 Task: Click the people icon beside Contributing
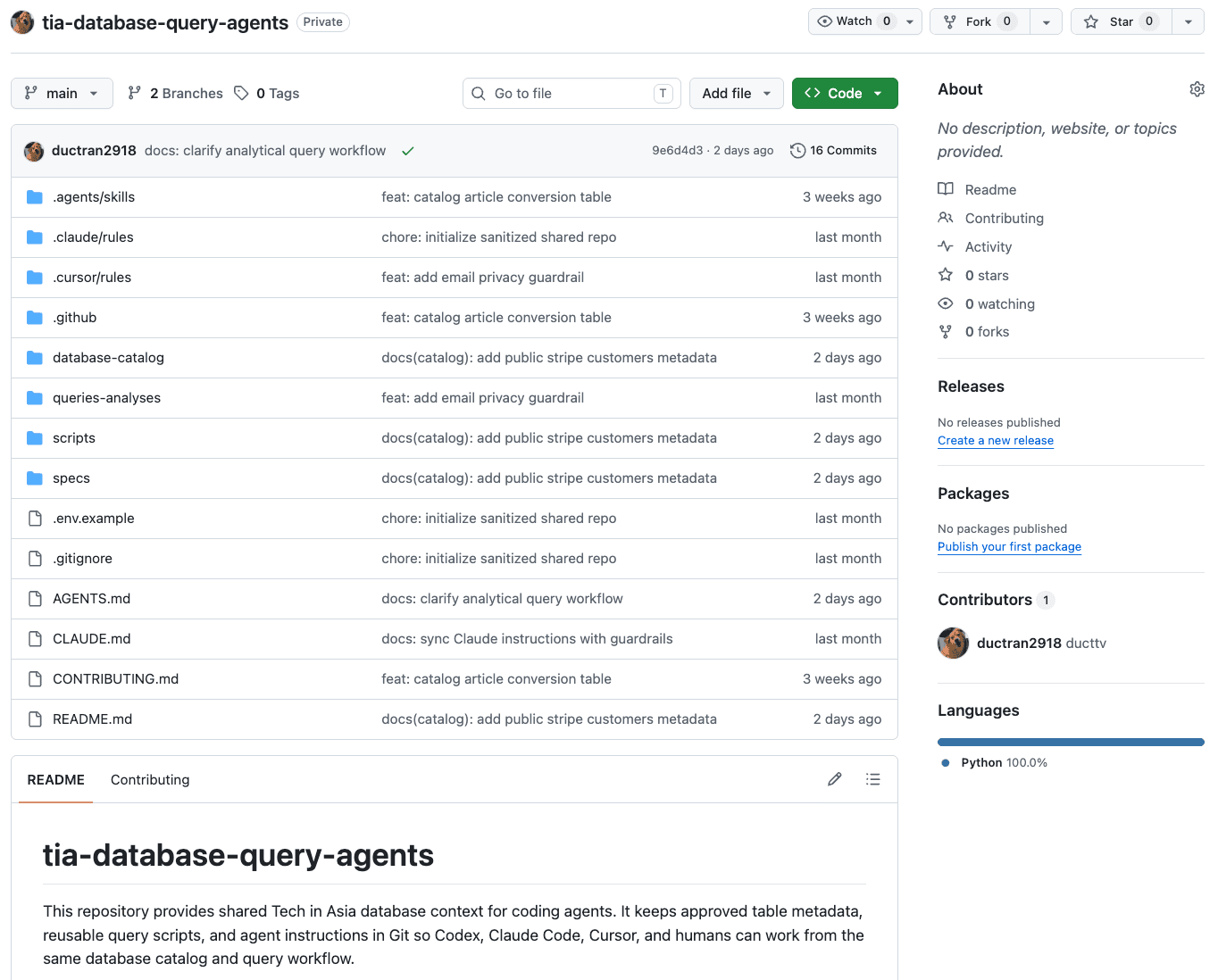(x=946, y=218)
